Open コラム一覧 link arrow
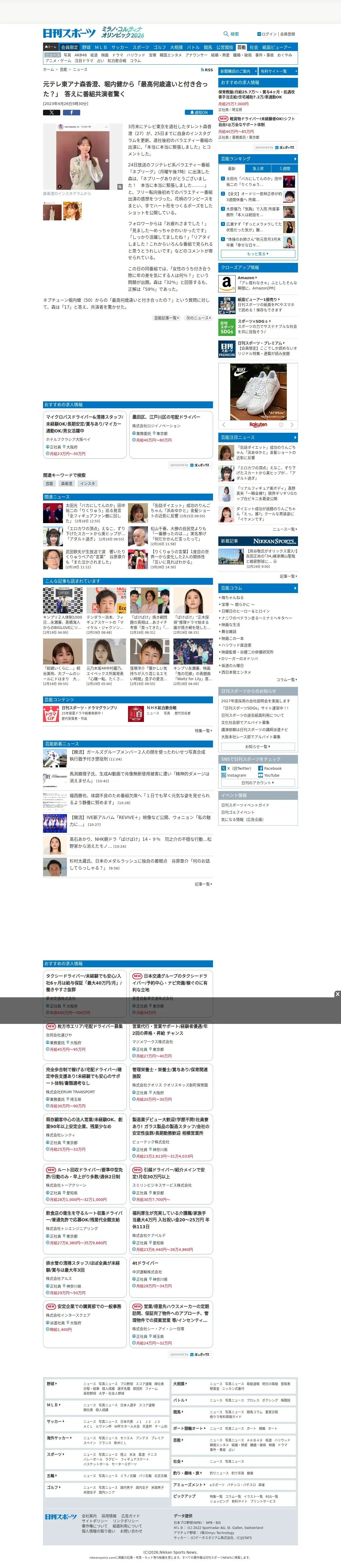341x1568 pixels. pyautogui.click(x=287, y=680)
